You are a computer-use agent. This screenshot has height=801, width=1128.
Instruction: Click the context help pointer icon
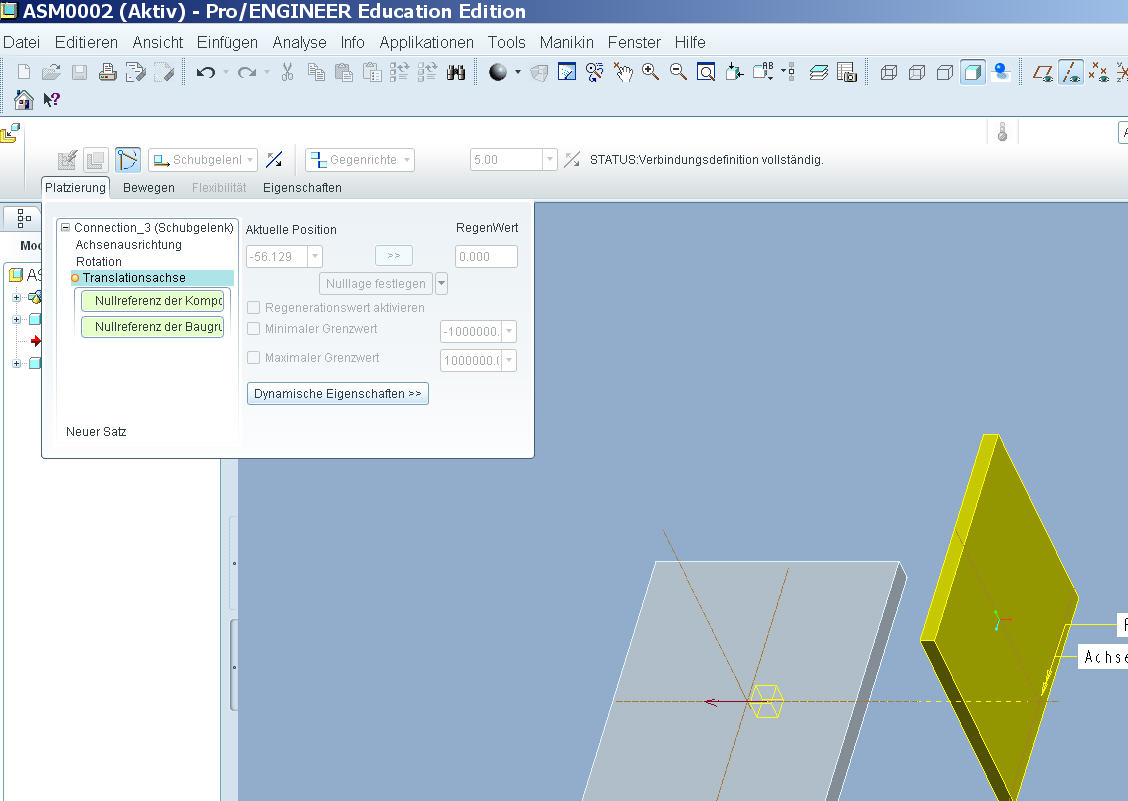[51, 100]
